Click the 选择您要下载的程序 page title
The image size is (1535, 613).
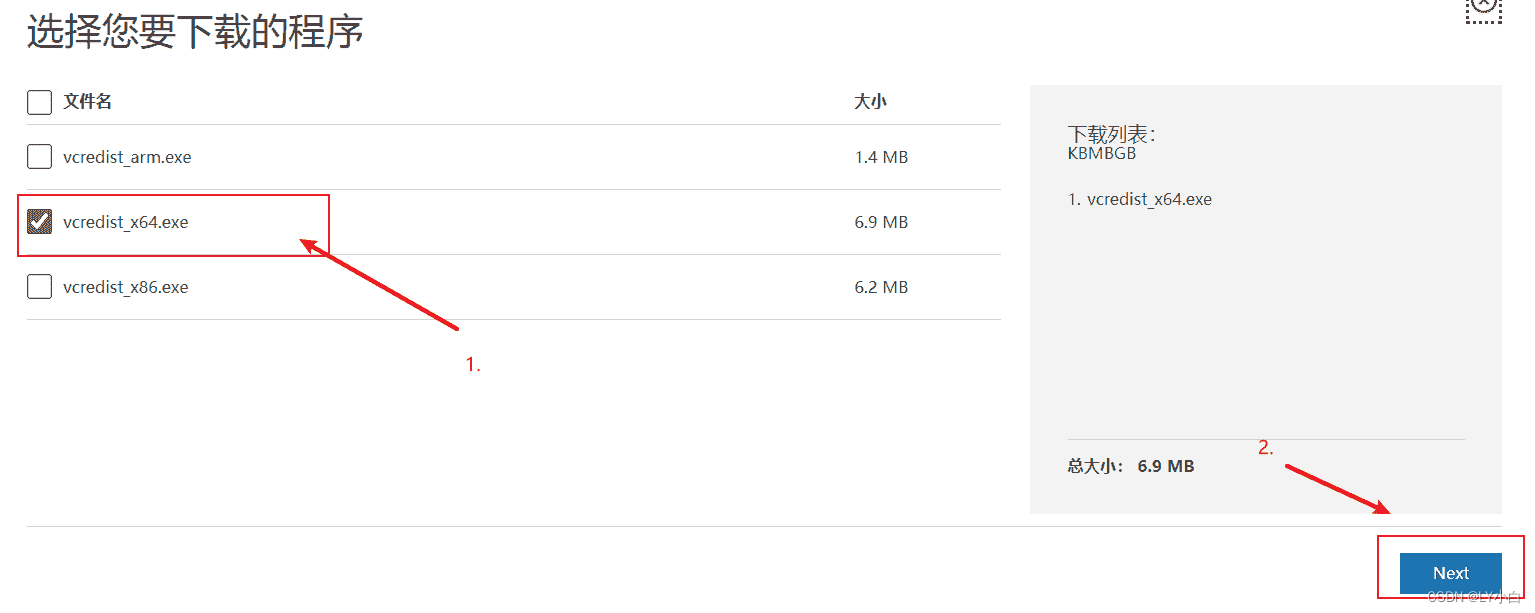tap(195, 33)
